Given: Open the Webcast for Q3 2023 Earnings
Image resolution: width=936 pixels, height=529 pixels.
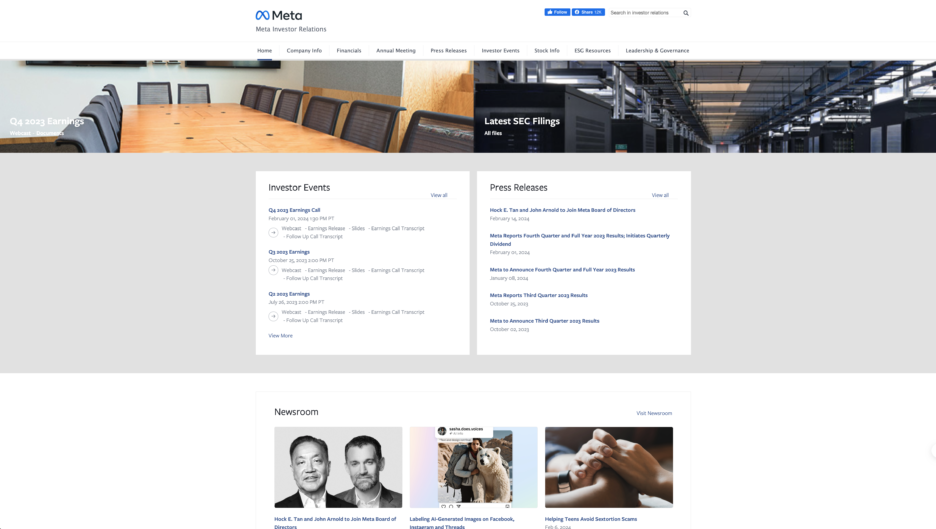Looking at the screenshot, I should [x=291, y=270].
